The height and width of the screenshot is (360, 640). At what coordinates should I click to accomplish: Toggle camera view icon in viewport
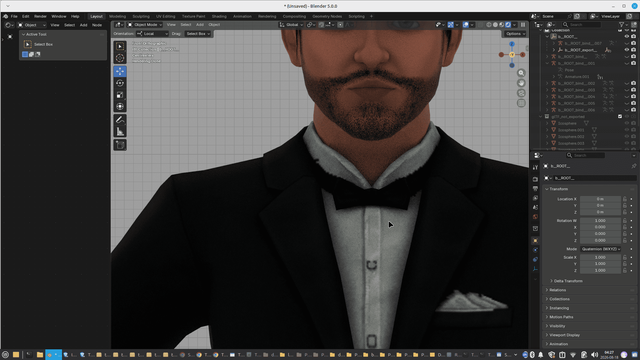tap(521, 93)
